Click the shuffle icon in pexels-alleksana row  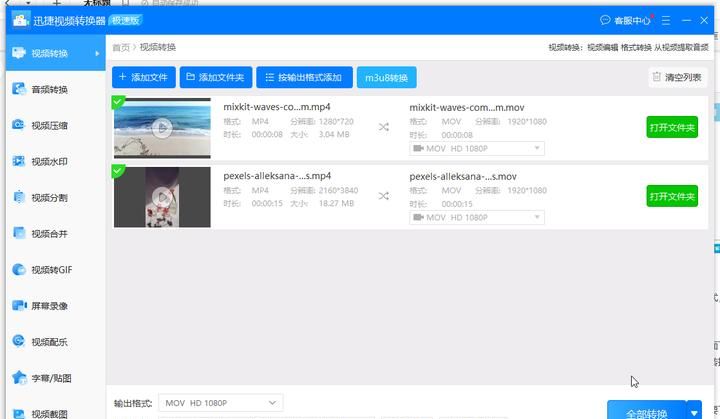tap(384, 196)
